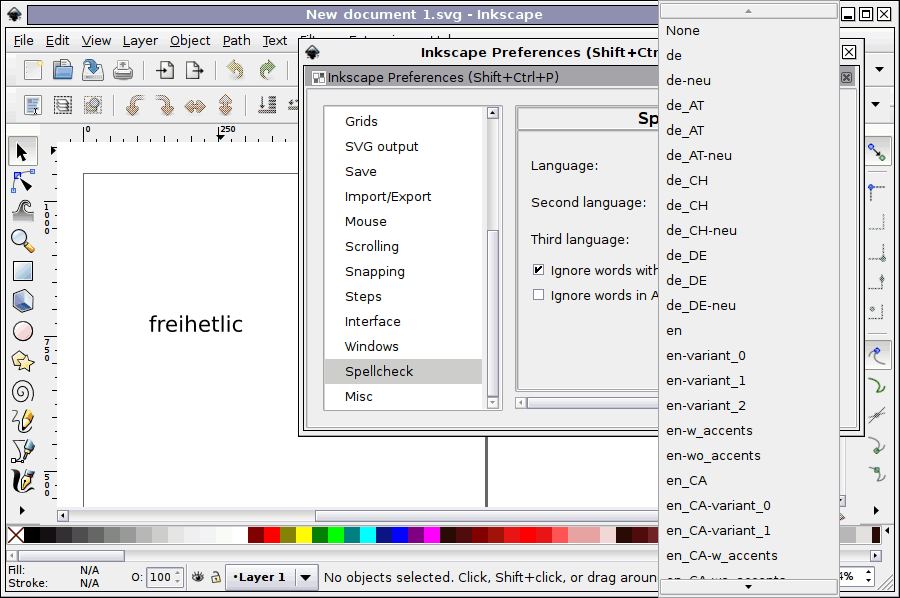
Task: Open the Layer menu
Action: tap(140, 41)
